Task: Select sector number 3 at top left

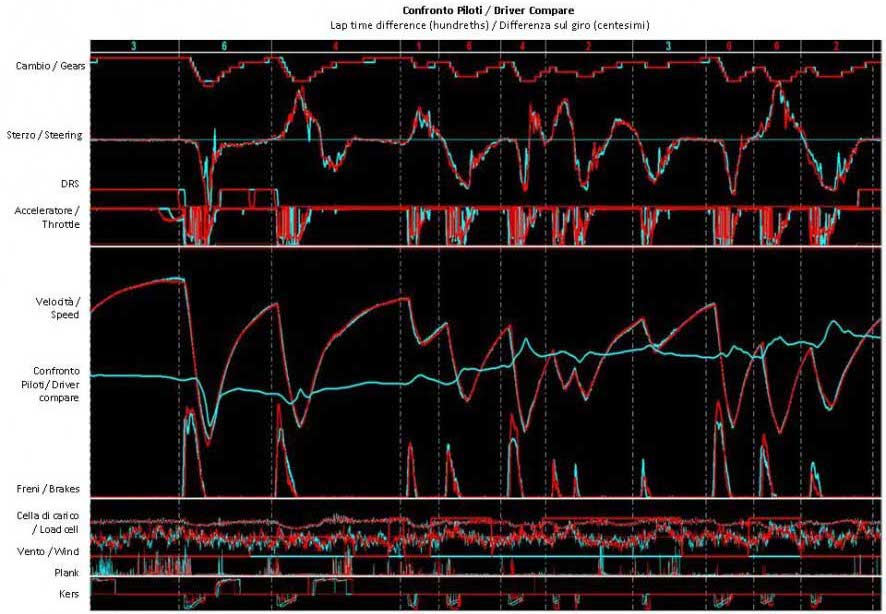Action: [x=135, y=44]
